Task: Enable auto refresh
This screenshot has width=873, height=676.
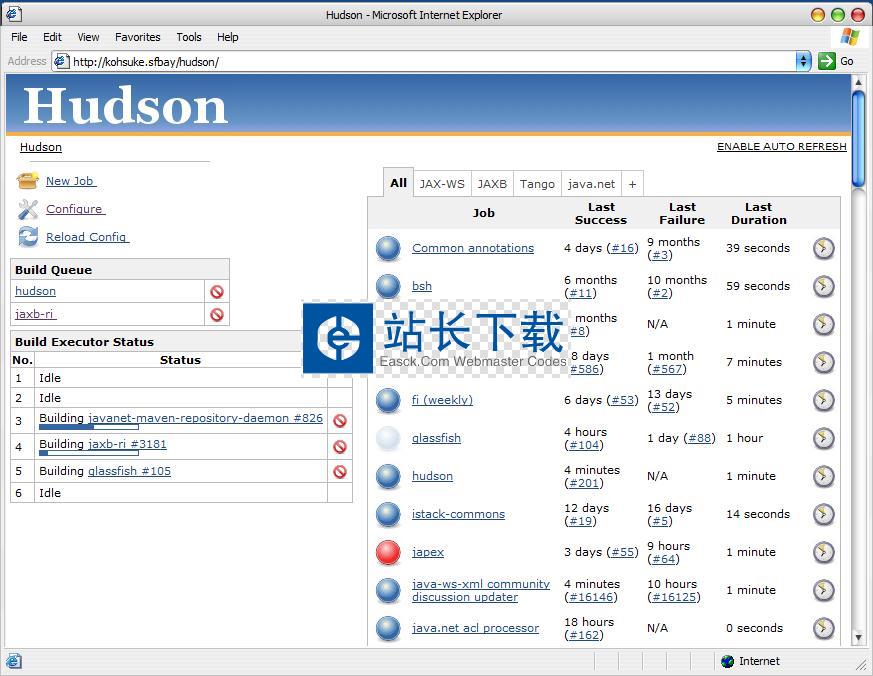Action: coord(781,147)
